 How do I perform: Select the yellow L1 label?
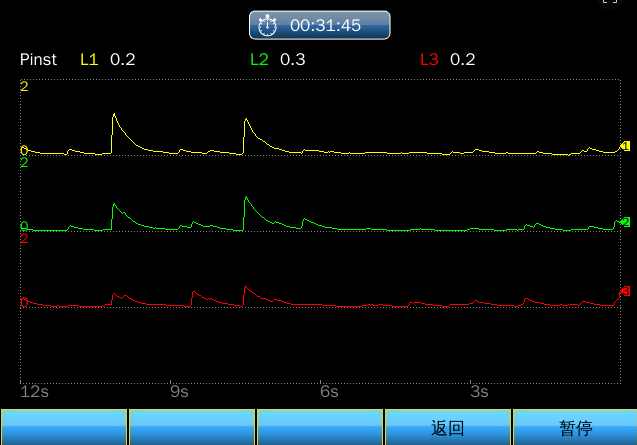coord(89,60)
